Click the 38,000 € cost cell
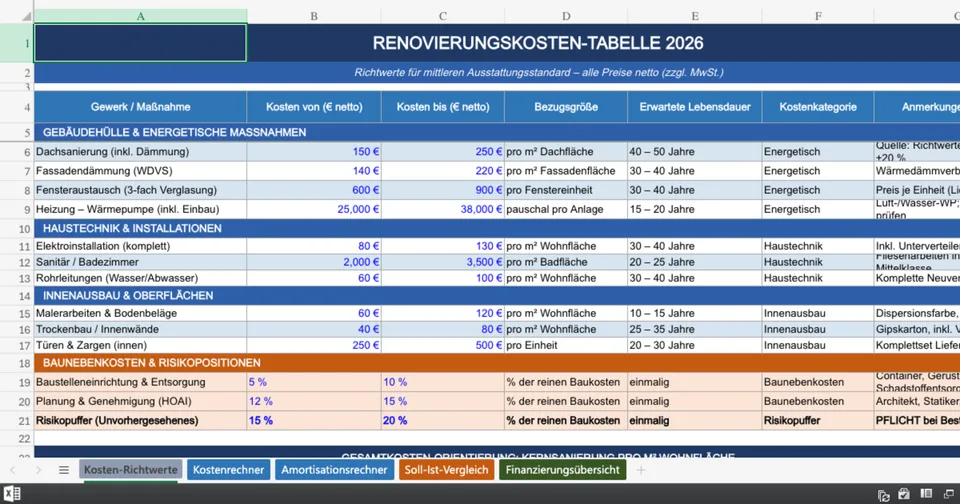 click(443, 209)
